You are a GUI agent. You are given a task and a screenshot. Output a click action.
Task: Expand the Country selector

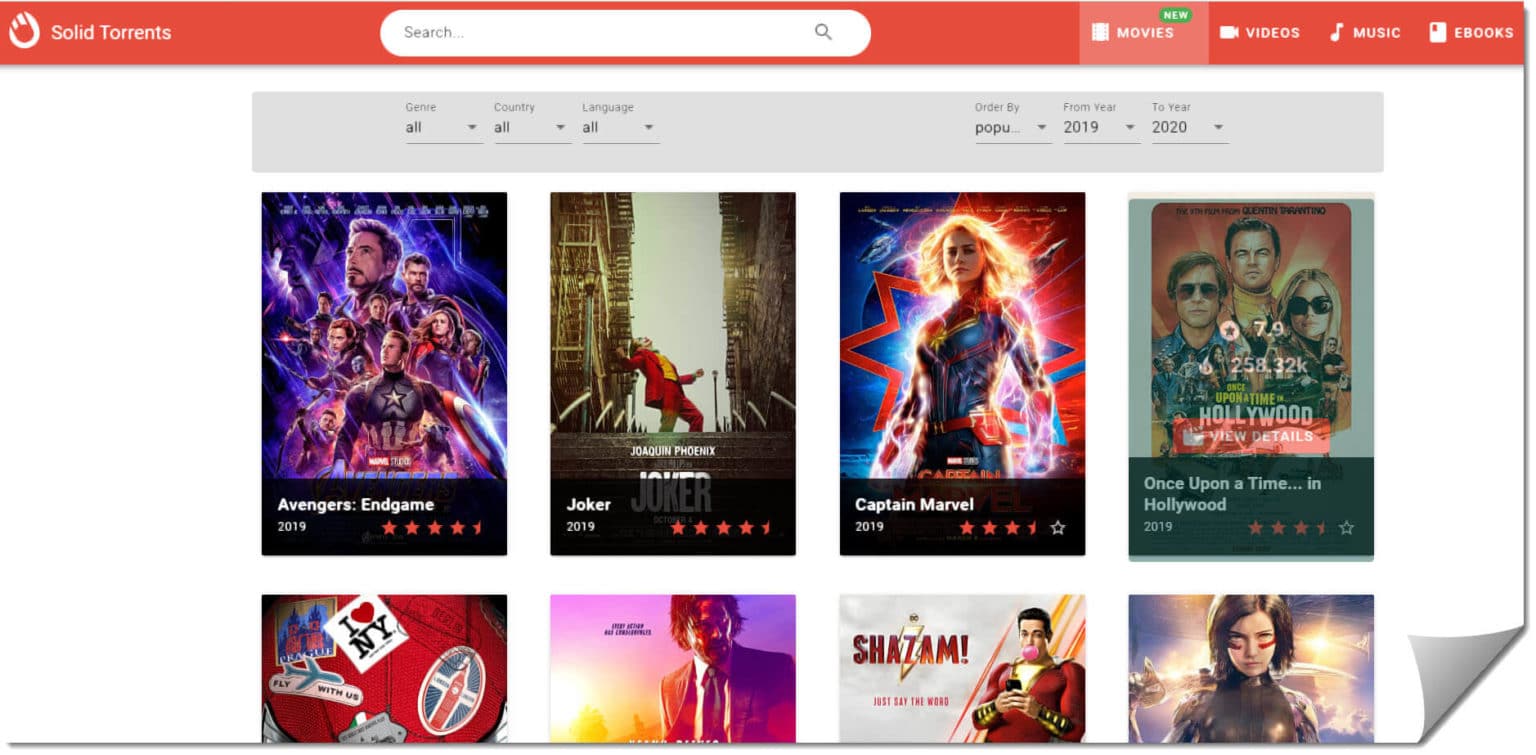[x=529, y=127]
